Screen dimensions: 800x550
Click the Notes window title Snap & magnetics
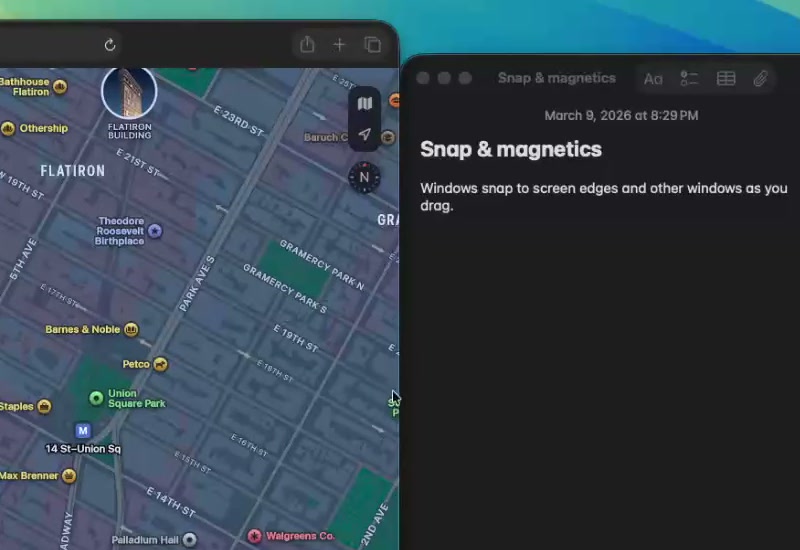click(x=557, y=78)
